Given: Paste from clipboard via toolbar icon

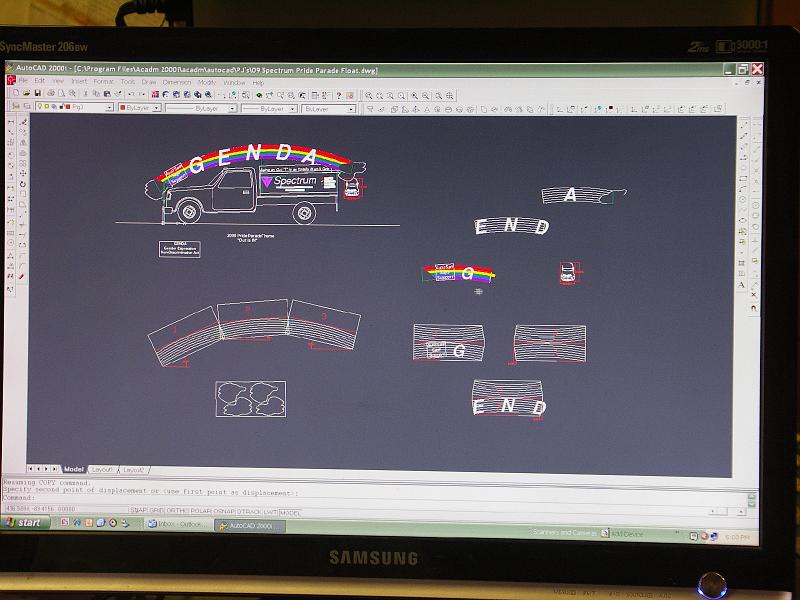Looking at the screenshot, I should point(107,93).
